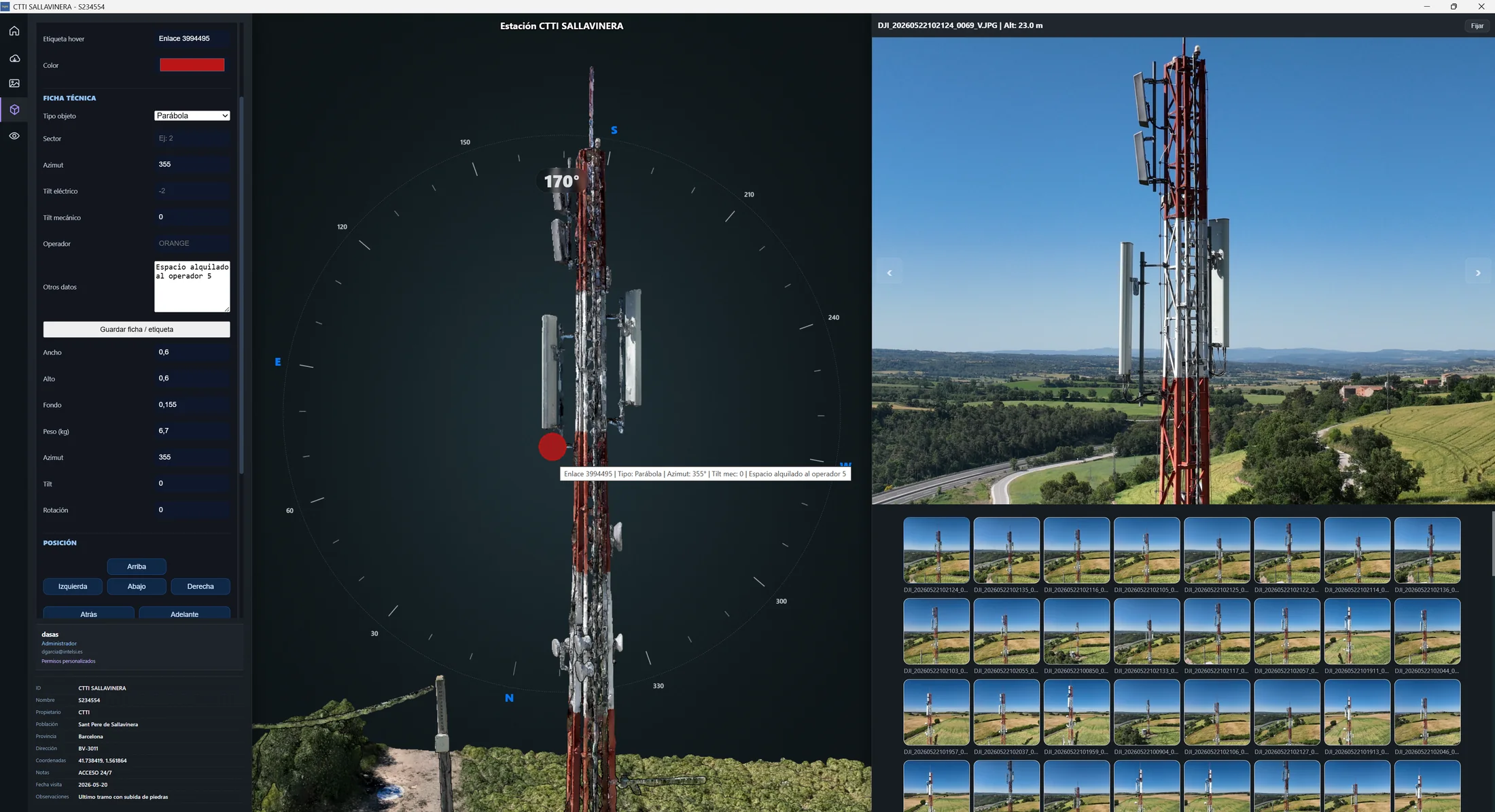Open thumbnail DJI_20260522102055_0...

1006,631
